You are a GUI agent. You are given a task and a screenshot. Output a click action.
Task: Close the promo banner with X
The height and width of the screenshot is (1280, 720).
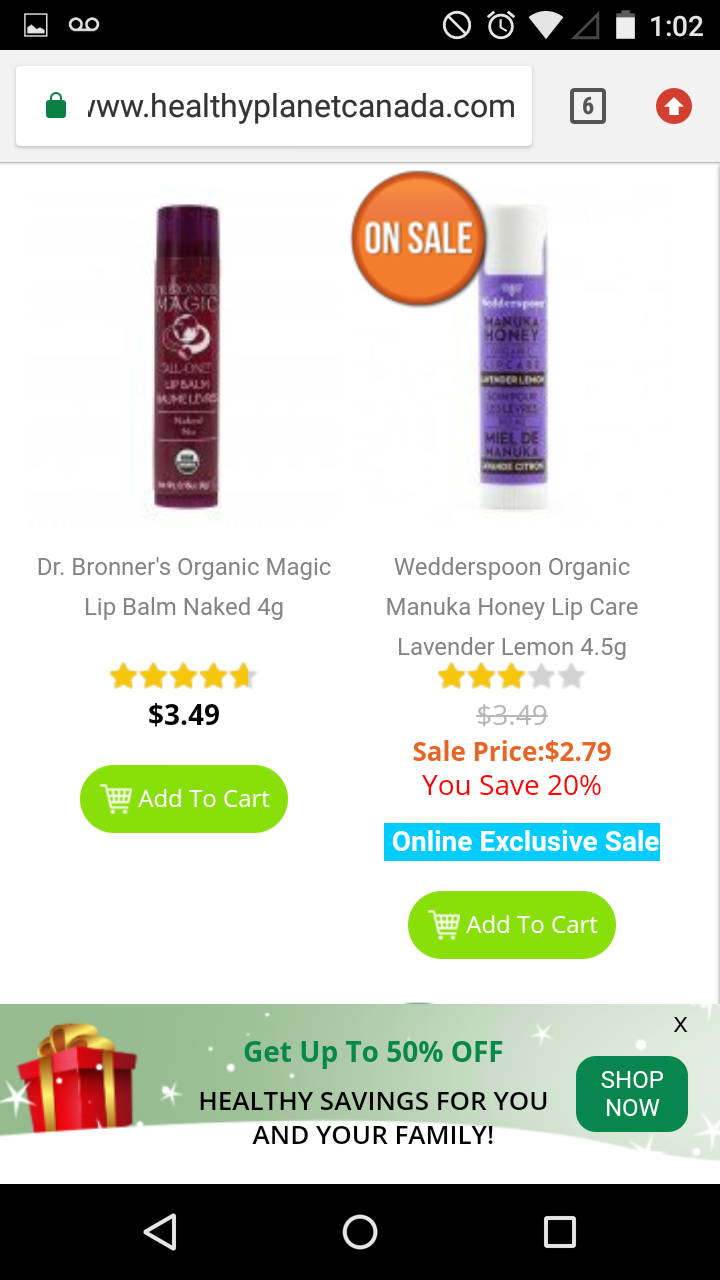(x=680, y=1024)
